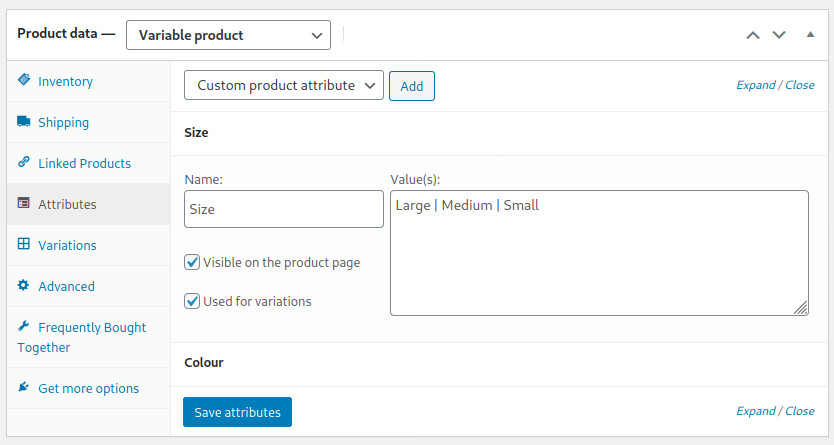This screenshot has height=445, width=834.
Task: Expand the Colour attribute section
Action: coord(499,363)
